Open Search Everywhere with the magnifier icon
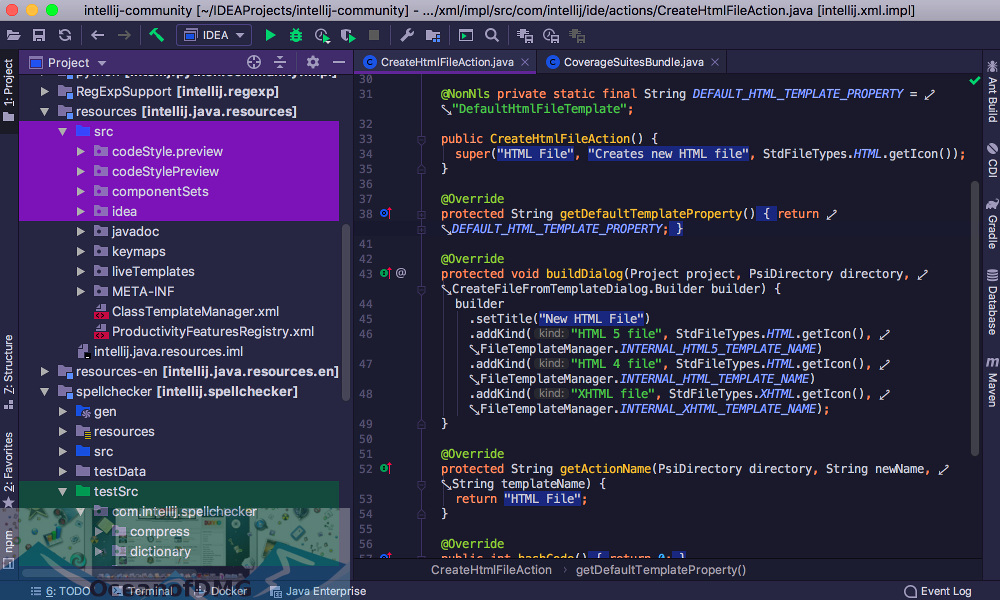The image size is (1000, 600). [x=491, y=35]
